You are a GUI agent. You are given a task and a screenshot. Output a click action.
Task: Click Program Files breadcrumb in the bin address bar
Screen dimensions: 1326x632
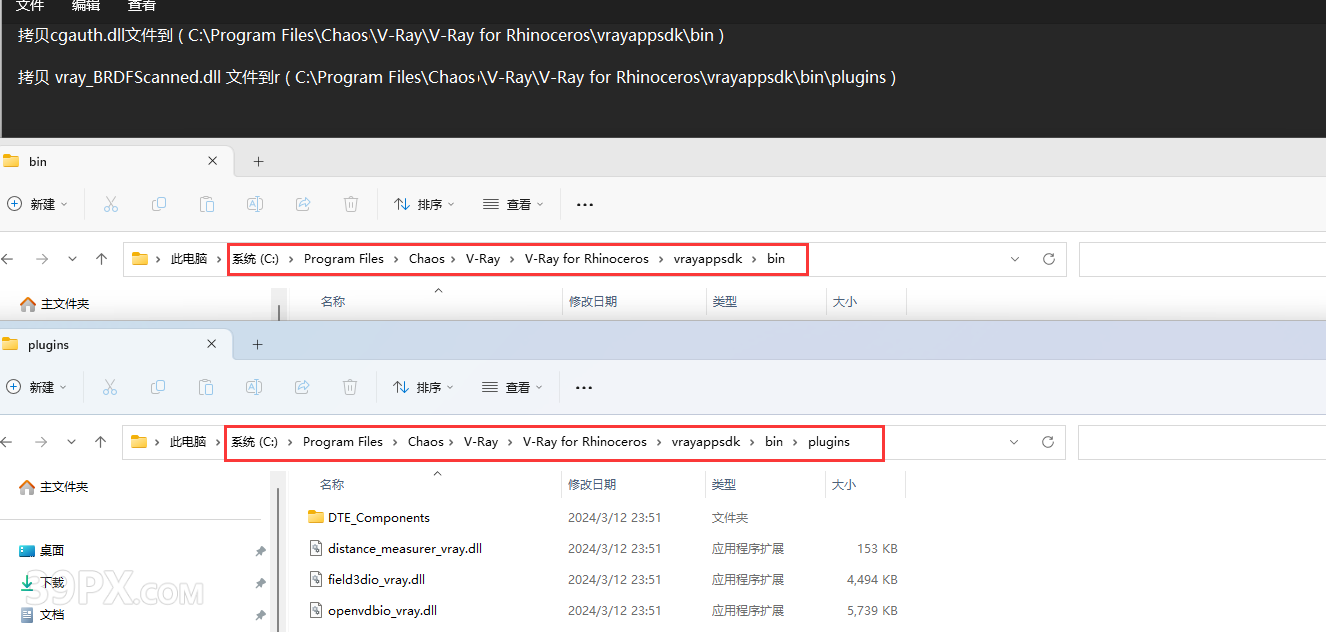pos(343,259)
